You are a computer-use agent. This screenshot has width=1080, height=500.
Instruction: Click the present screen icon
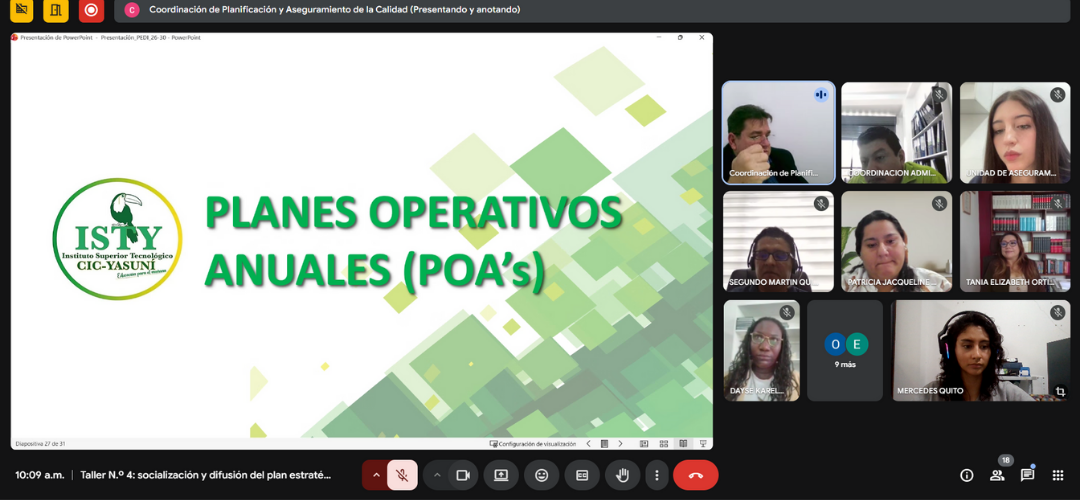click(x=501, y=475)
